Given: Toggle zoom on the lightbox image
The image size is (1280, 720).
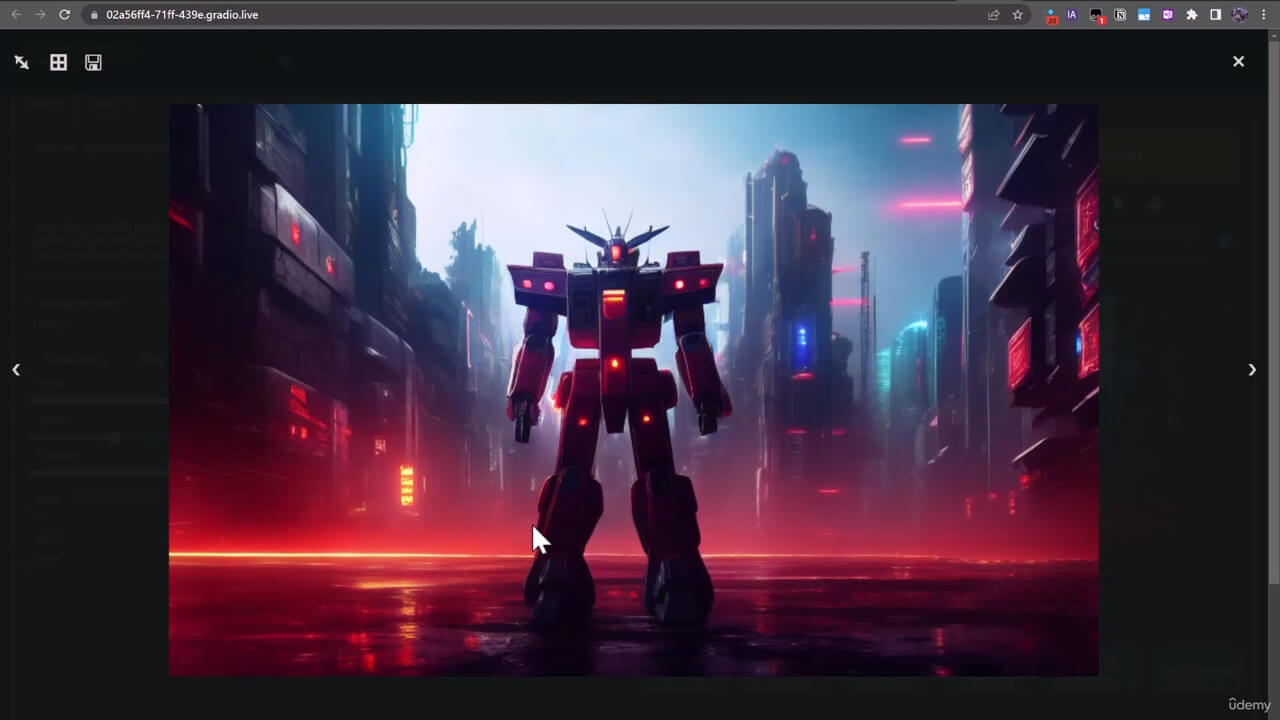Looking at the screenshot, I should (21, 62).
